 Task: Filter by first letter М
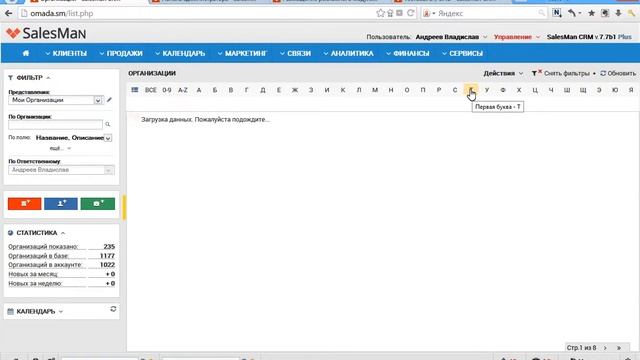click(x=375, y=90)
